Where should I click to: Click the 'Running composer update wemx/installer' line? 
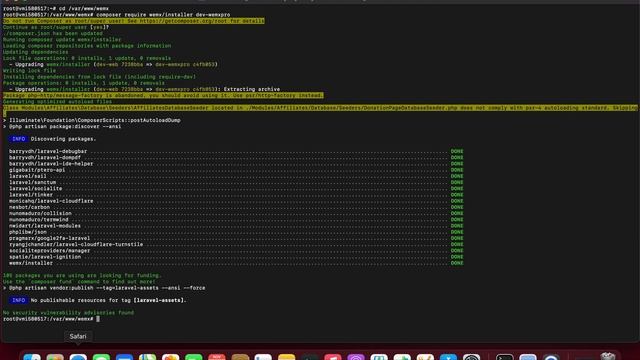62,40
